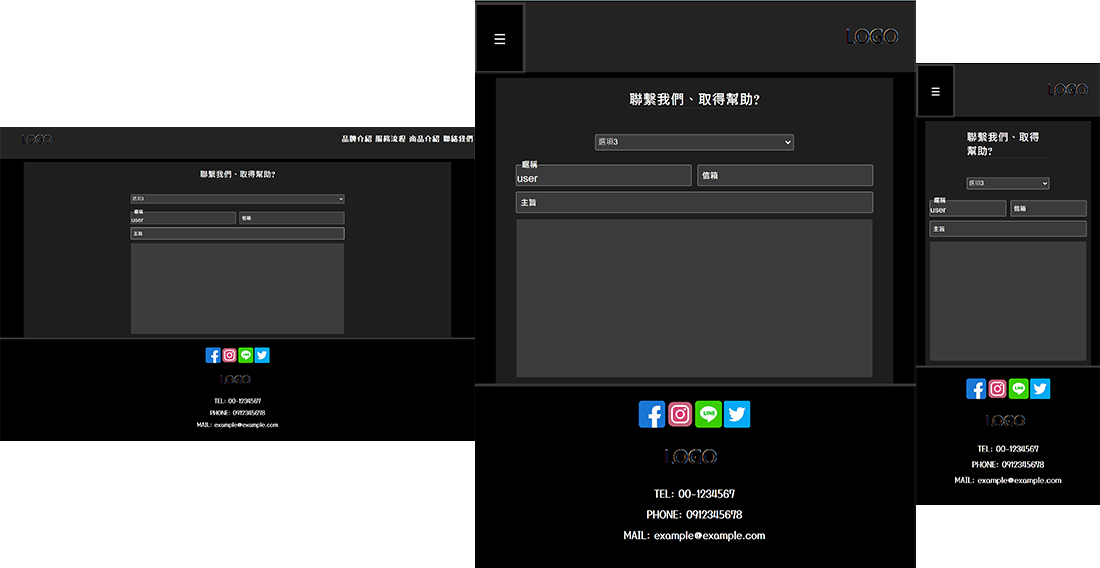Click the 主旨 subject field in the middle tablet view
1100x568 pixels.
[694, 202]
